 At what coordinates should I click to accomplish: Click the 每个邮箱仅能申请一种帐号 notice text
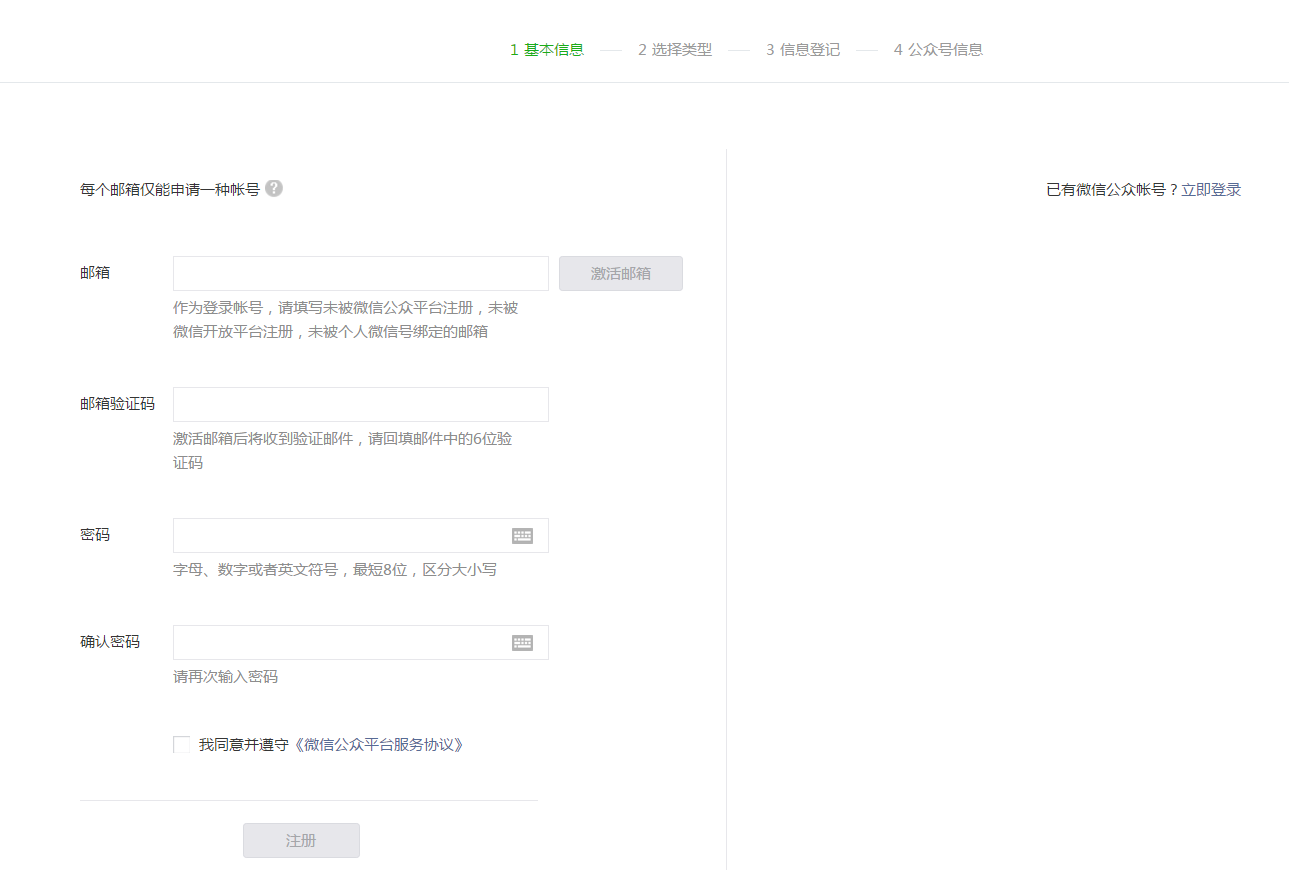(x=170, y=190)
